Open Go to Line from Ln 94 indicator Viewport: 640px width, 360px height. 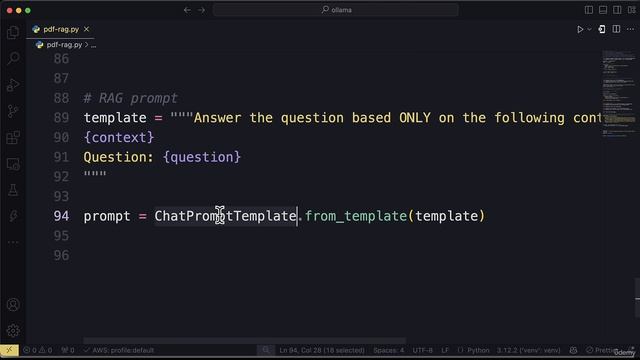pyautogui.click(x=322, y=350)
